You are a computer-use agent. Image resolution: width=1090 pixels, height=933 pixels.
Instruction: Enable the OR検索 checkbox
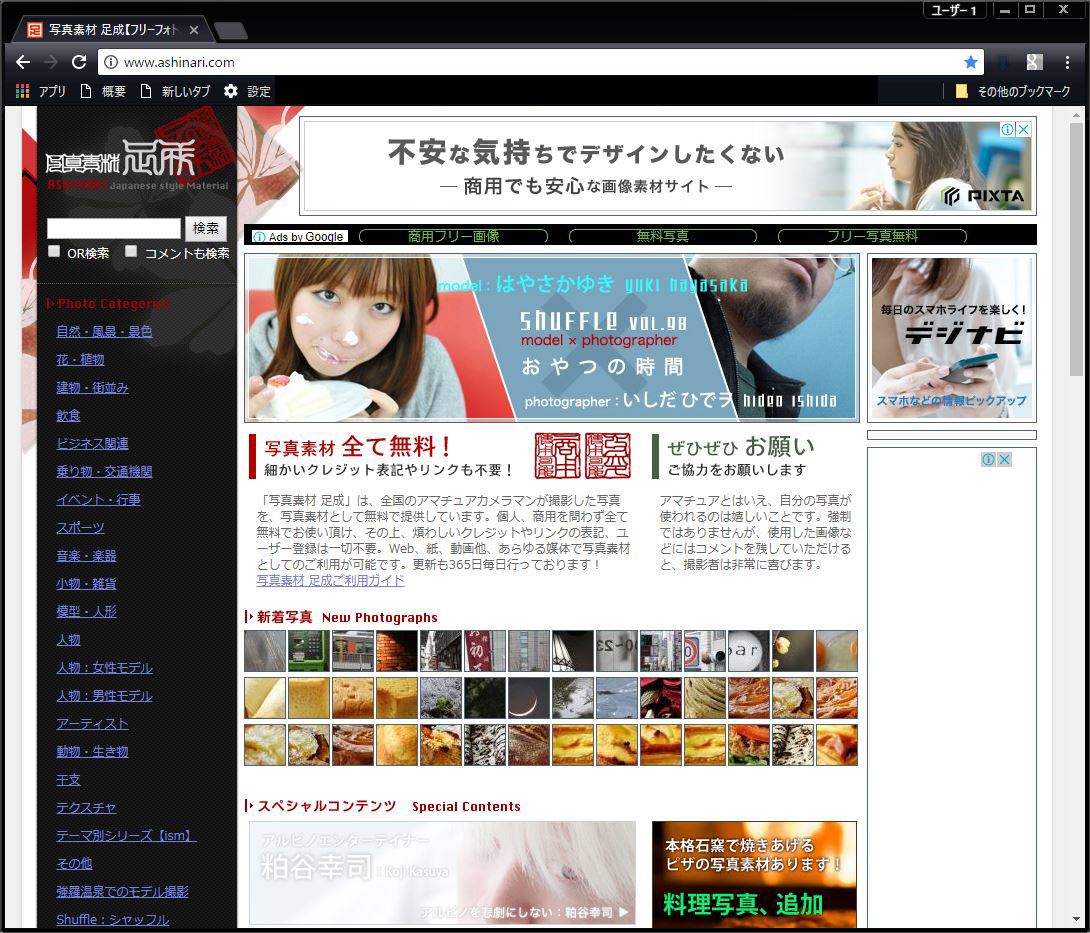[55, 252]
